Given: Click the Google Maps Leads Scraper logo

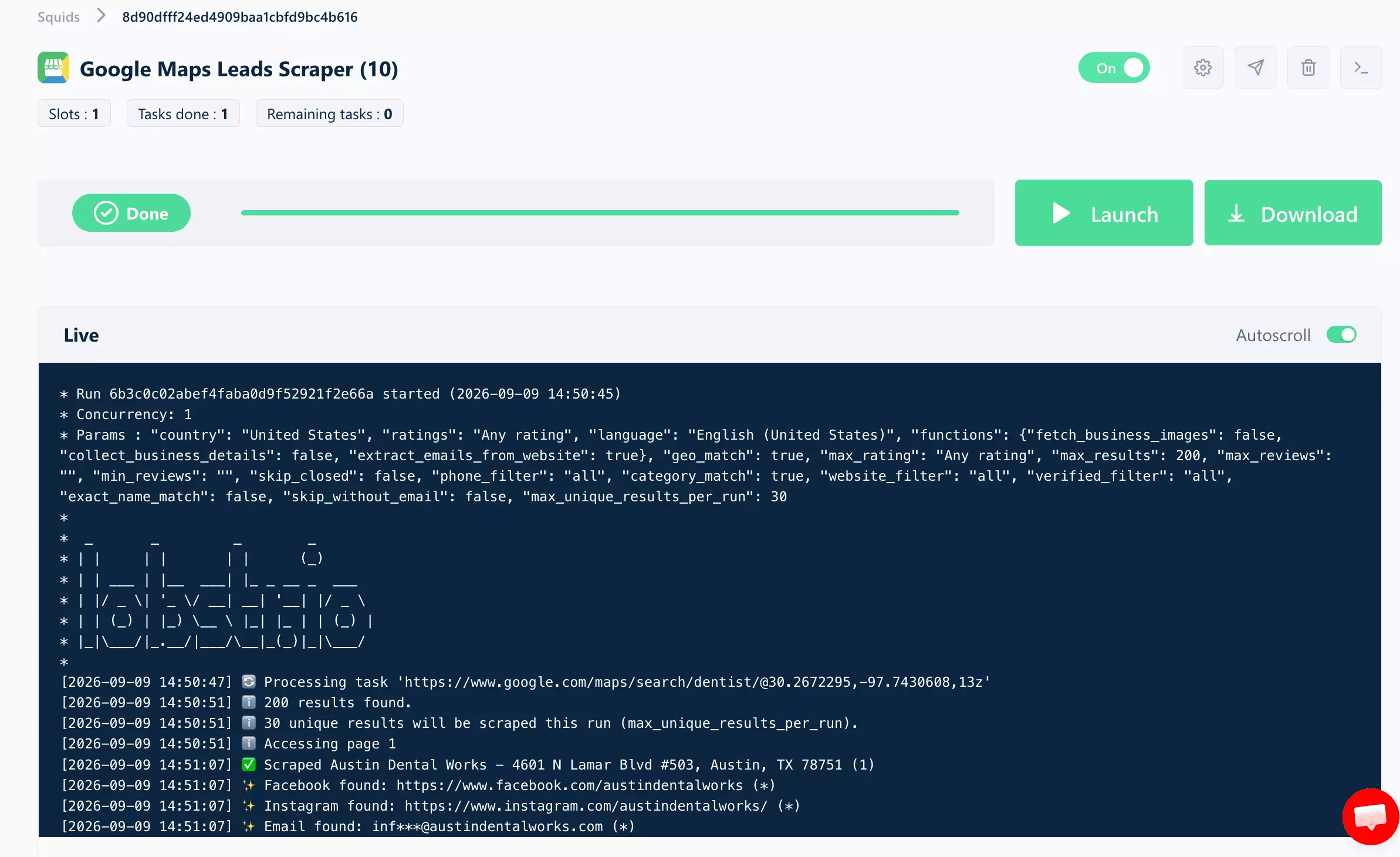Looking at the screenshot, I should (x=53, y=68).
